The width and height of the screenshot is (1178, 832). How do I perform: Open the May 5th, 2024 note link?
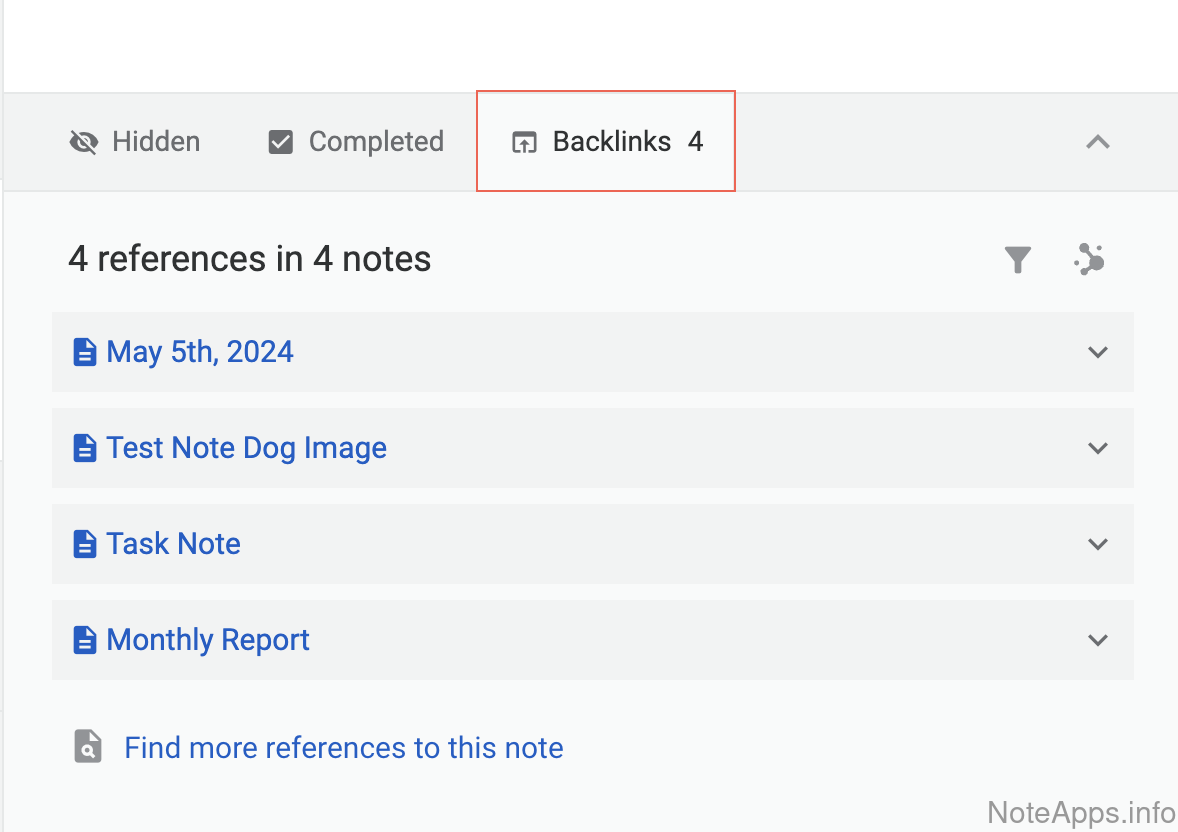pyautogui.click(x=200, y=352)
